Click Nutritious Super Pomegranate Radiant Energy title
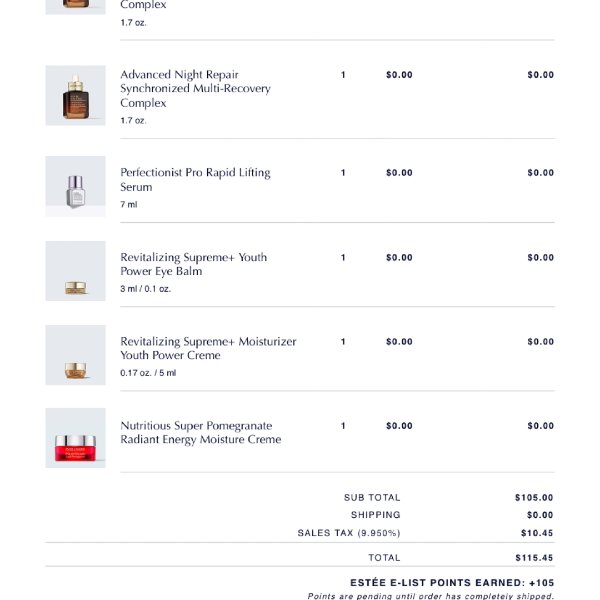Viewport: 600px width, 600px height. [201, 432]
